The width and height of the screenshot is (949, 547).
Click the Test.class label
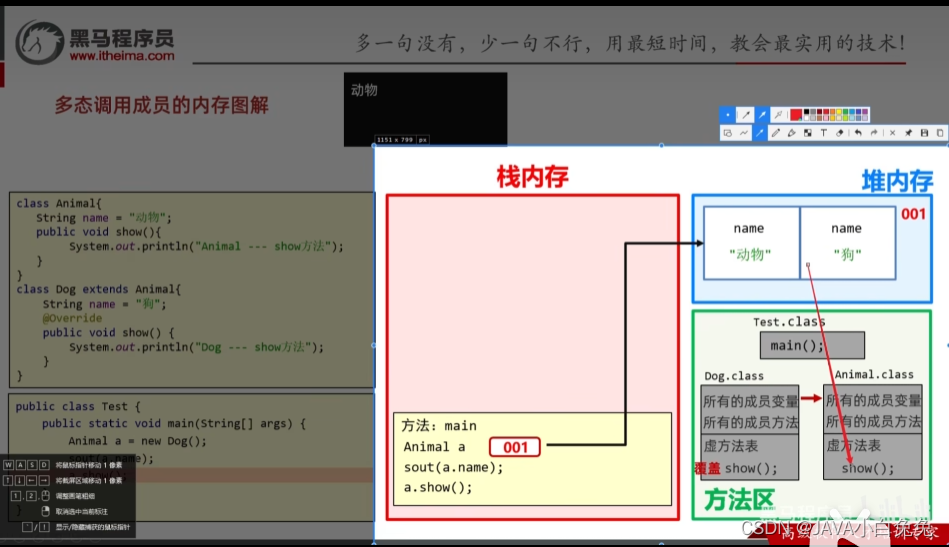789,322
